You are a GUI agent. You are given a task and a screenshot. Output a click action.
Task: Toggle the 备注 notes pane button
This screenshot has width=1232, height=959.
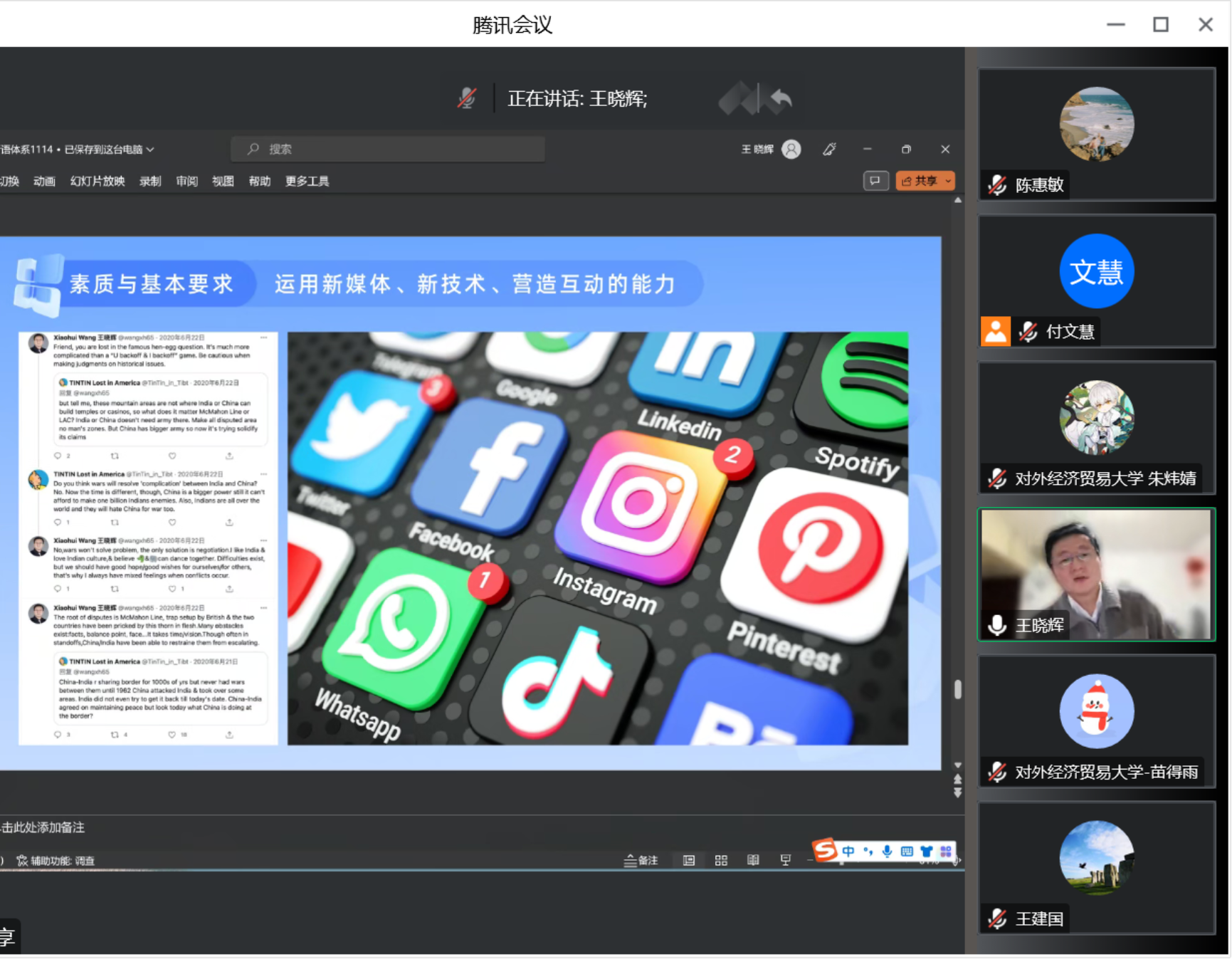(x=641, y=861)
